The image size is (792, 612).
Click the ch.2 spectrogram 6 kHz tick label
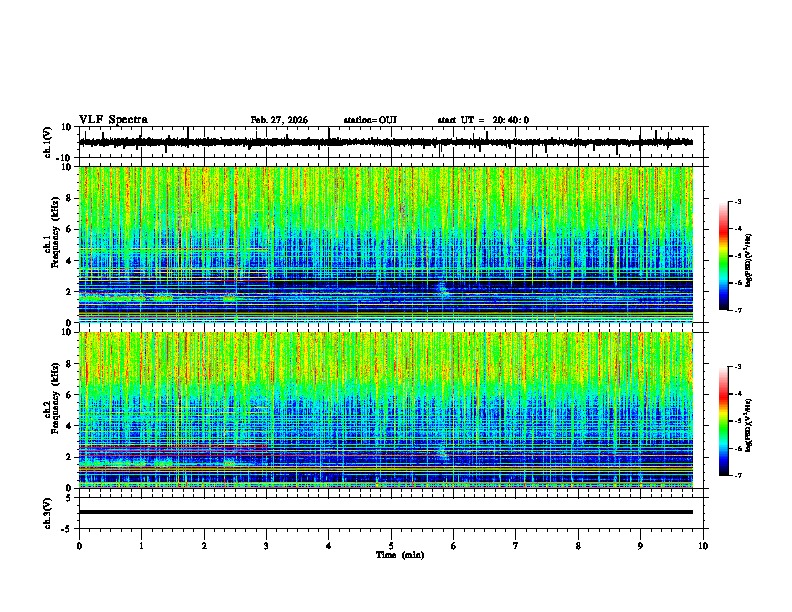coord(70,395)
